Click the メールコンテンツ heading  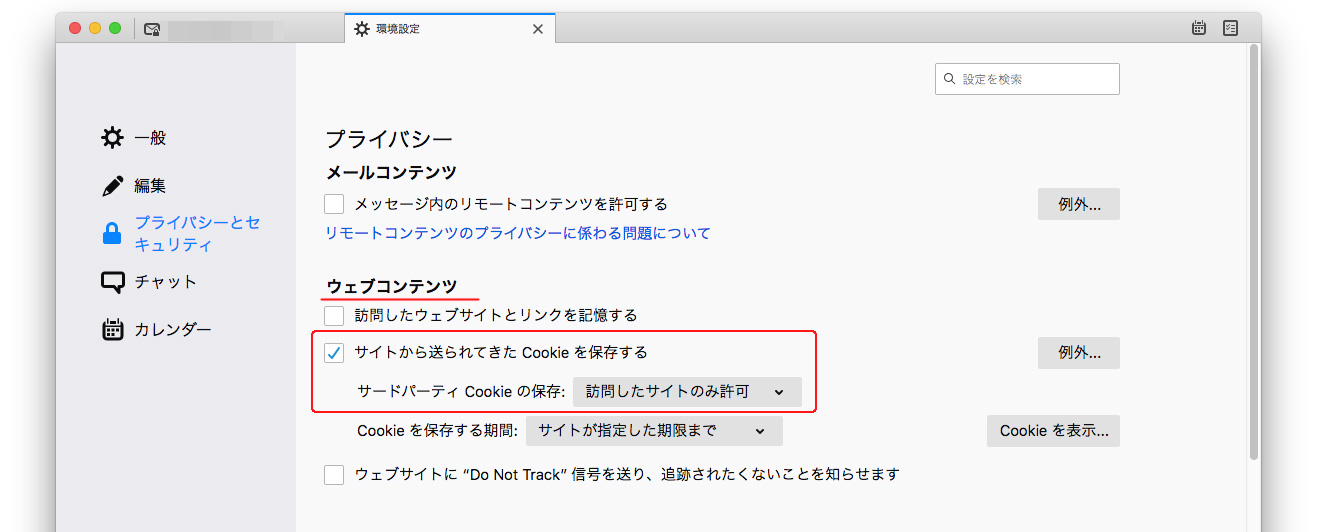tap(391, 173)
